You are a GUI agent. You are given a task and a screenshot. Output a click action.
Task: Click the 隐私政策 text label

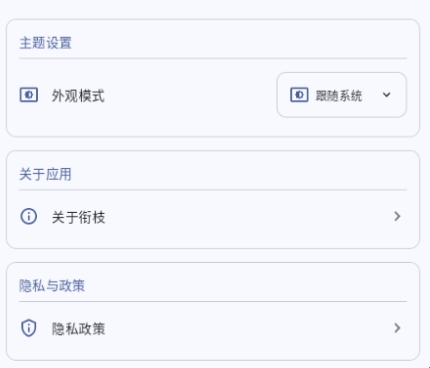click(x=78, y=329)
